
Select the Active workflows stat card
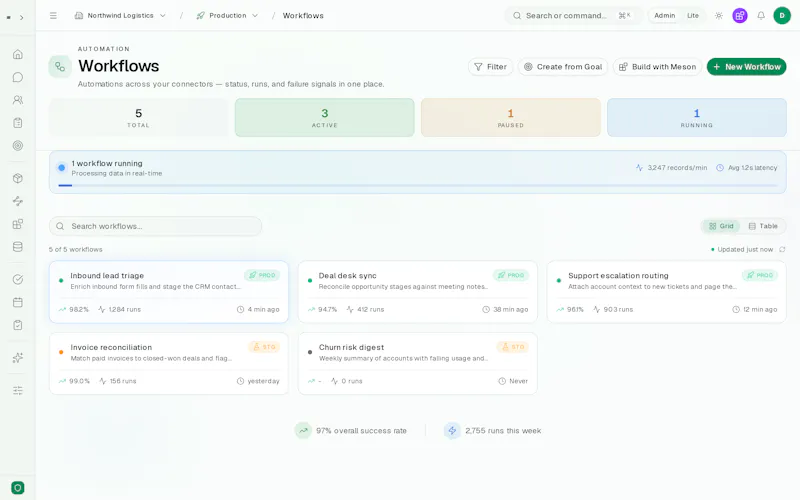pos(324,117)
